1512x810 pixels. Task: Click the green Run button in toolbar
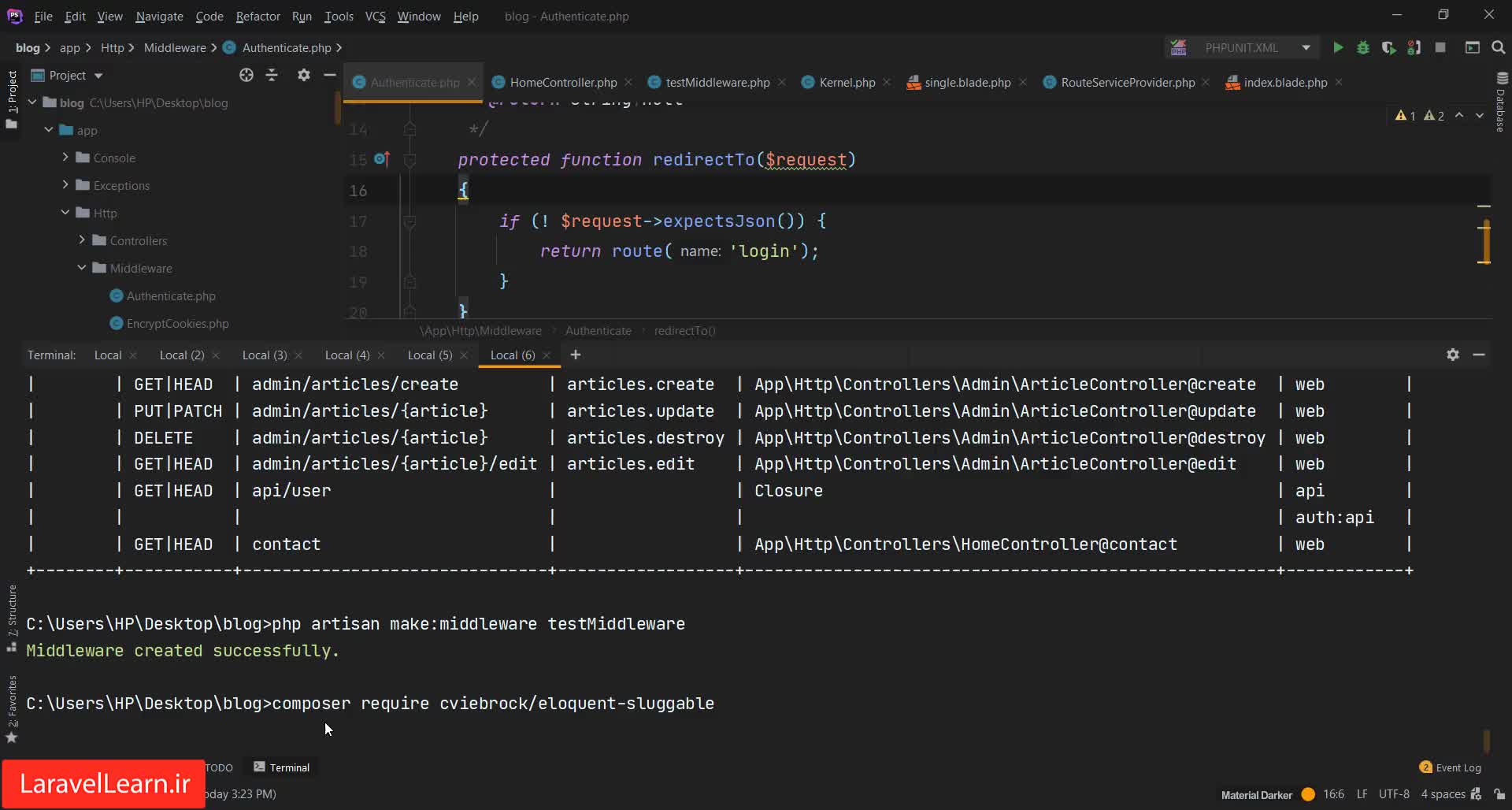click(1337, 47)
